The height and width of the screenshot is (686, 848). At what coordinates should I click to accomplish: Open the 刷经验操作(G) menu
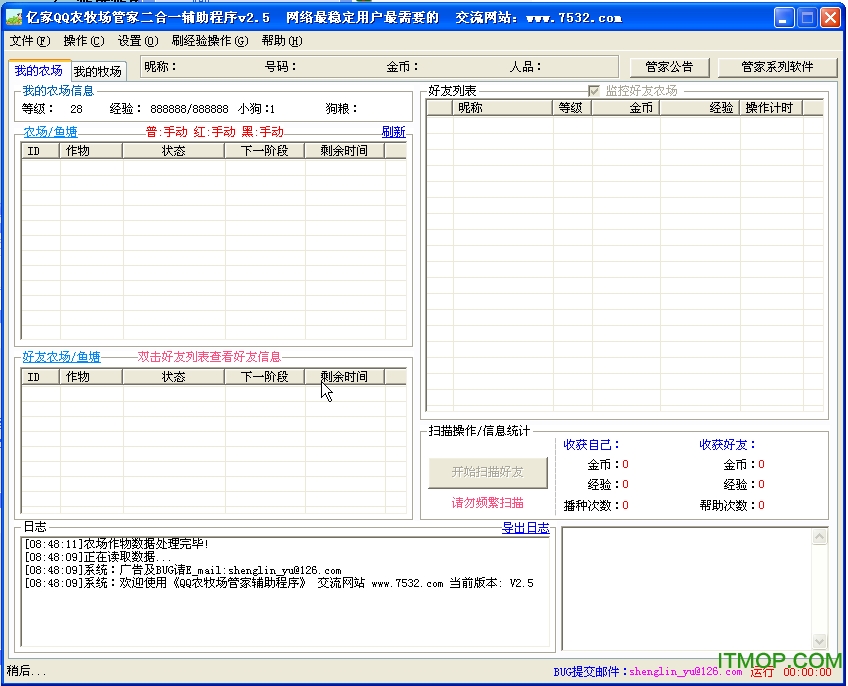click(210, 41)
